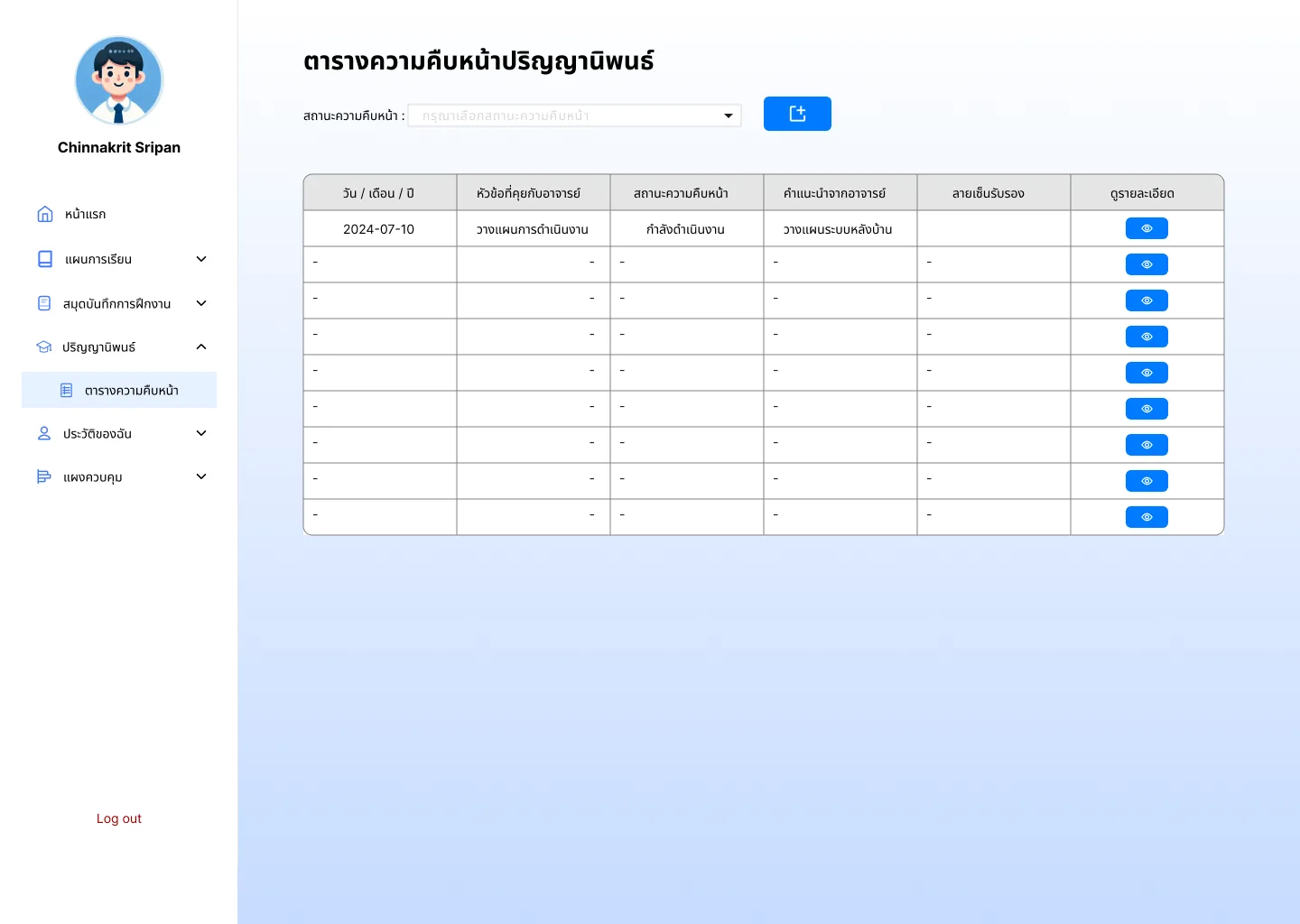This screenshot has width=1300, height=924.
Task: Click the eye button in fifth table row
Action: coord(1147,373)
